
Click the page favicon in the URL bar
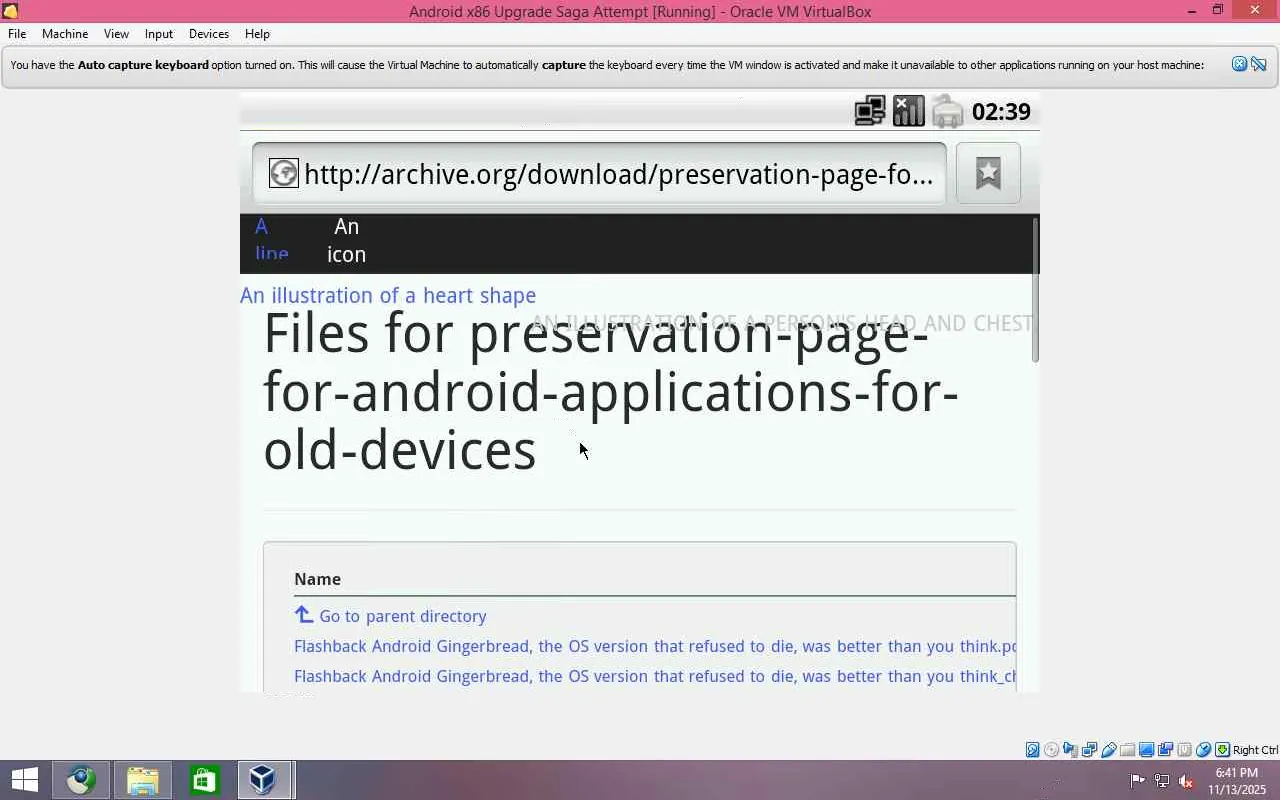pyautogui.click(x=284, y=173)
